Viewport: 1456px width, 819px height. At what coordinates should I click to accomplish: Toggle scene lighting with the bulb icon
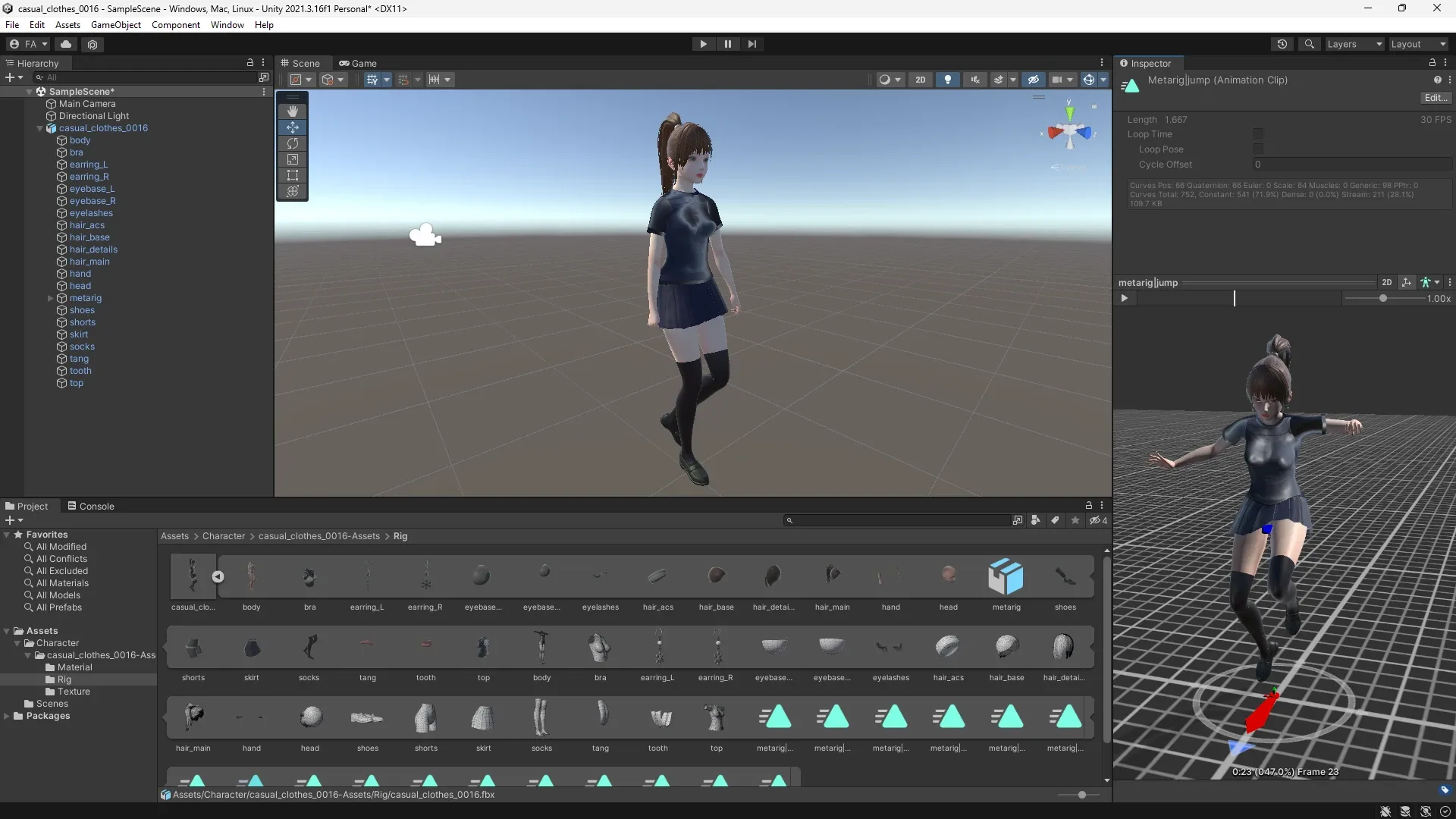pos(947,79)
